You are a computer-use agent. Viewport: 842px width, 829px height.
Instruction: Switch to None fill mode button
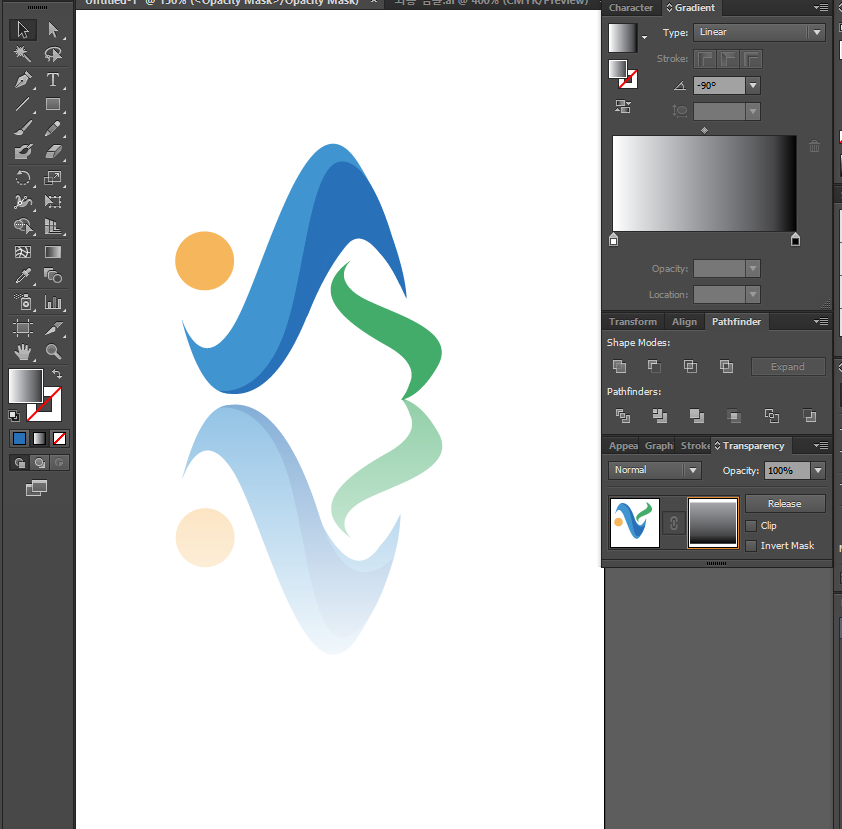[60, 439]
